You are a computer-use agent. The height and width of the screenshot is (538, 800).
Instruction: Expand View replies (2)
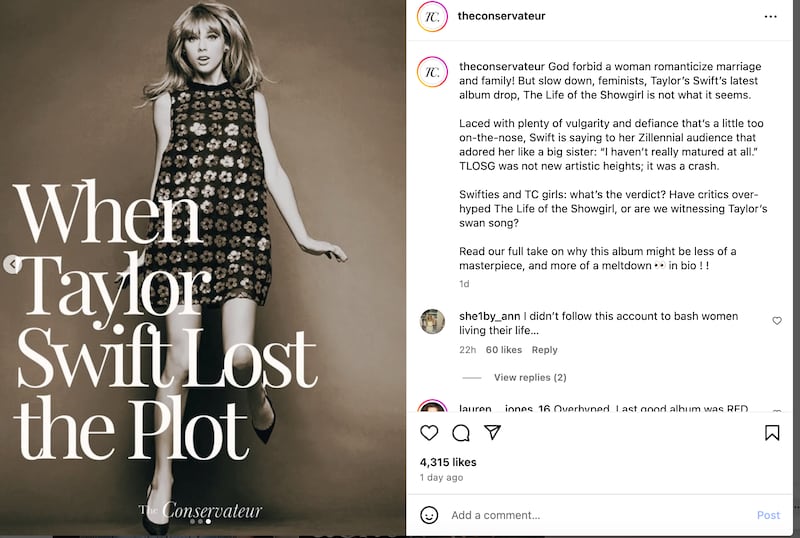click(530, 377)
